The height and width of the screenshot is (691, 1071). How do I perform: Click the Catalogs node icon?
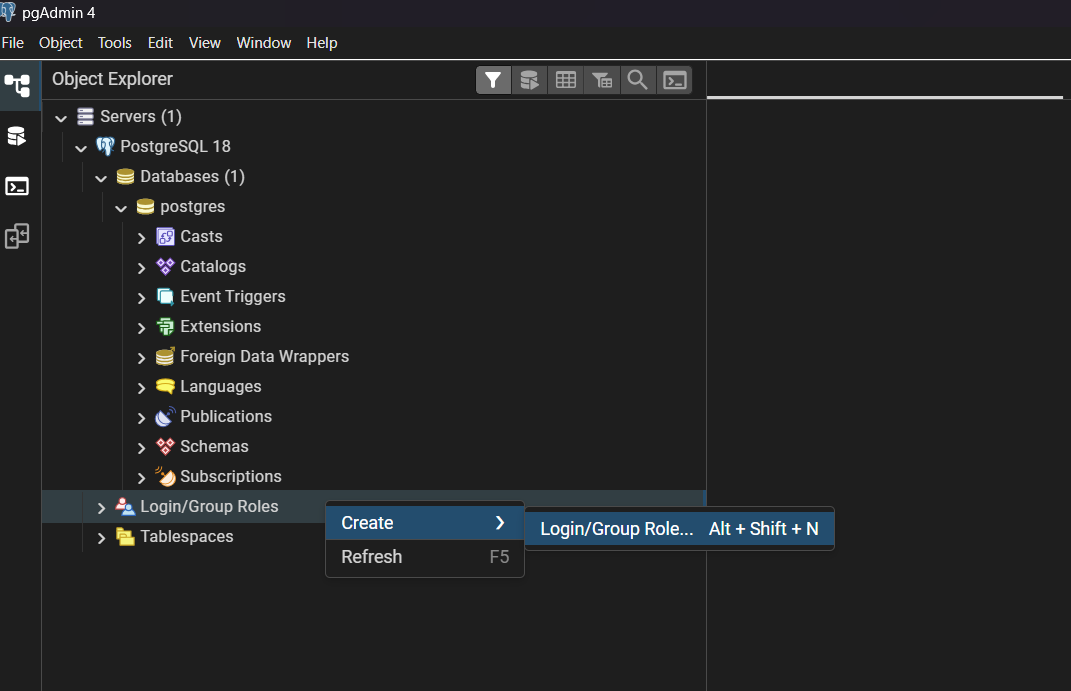pyautogui.click(x=165, y=266)
